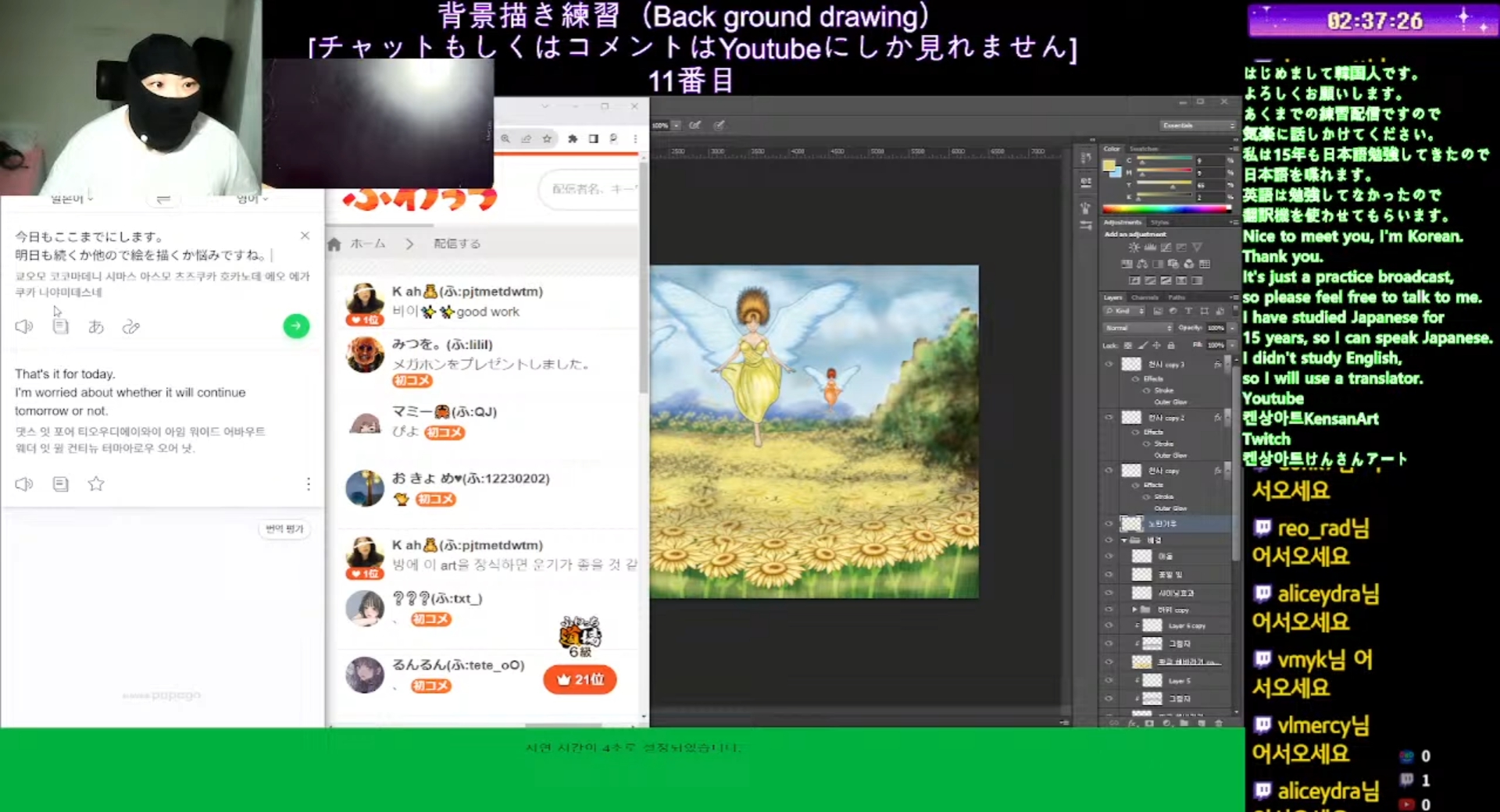Click the 配信する breadcrumb link
The height and width of the screenshot is (812, 1500).
[457, 244]
